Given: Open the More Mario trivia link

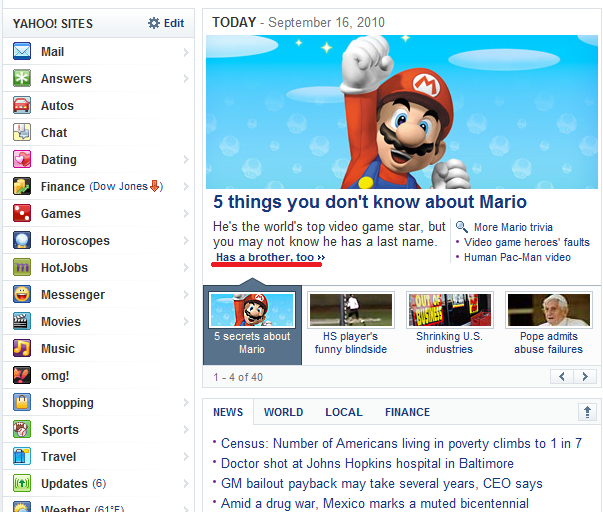Looking at the screenshot, I should 512,227.
